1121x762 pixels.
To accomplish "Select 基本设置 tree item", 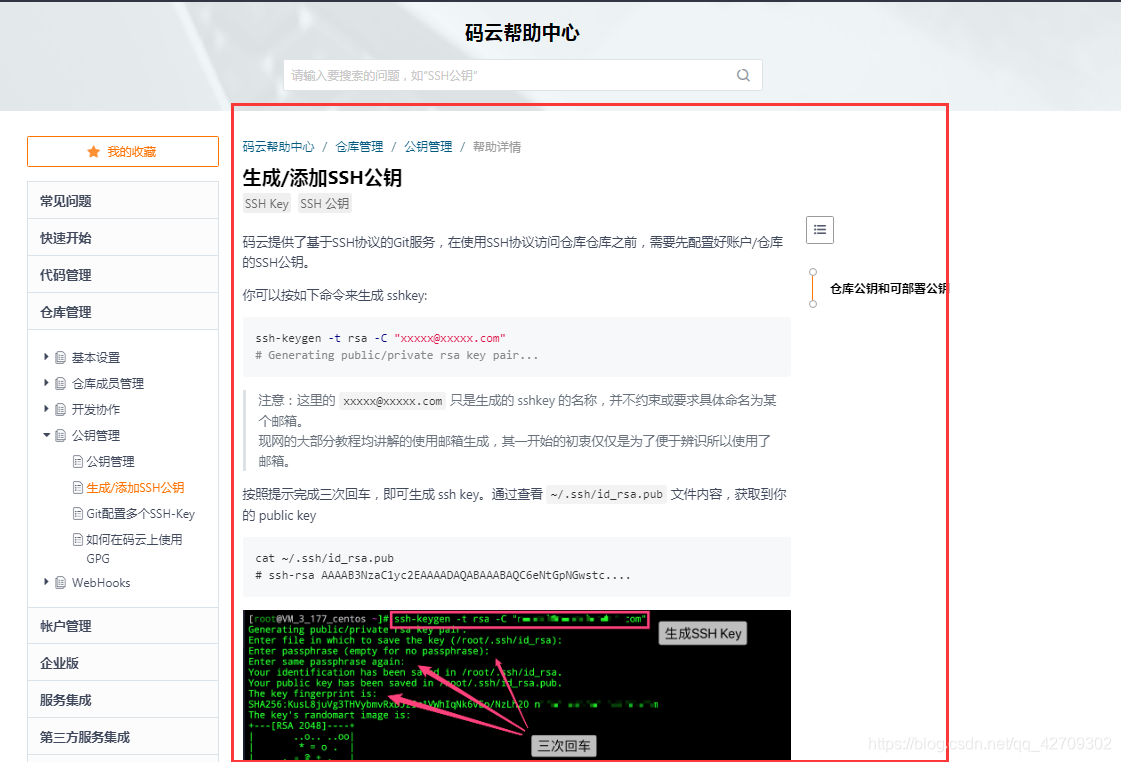I will click(x=96, y=357).
